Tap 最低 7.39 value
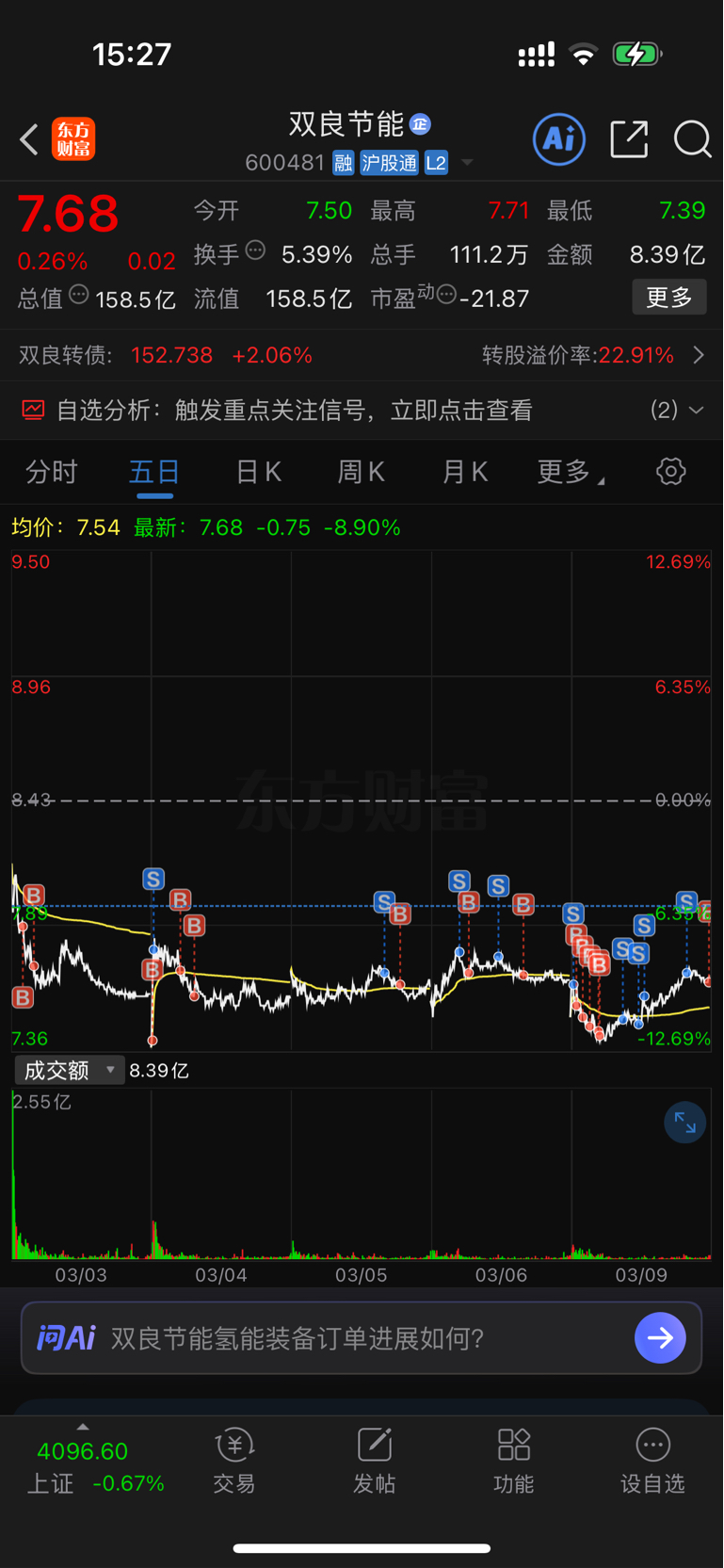Screen dimensions: 724x1568 click(x=683, y=210)
